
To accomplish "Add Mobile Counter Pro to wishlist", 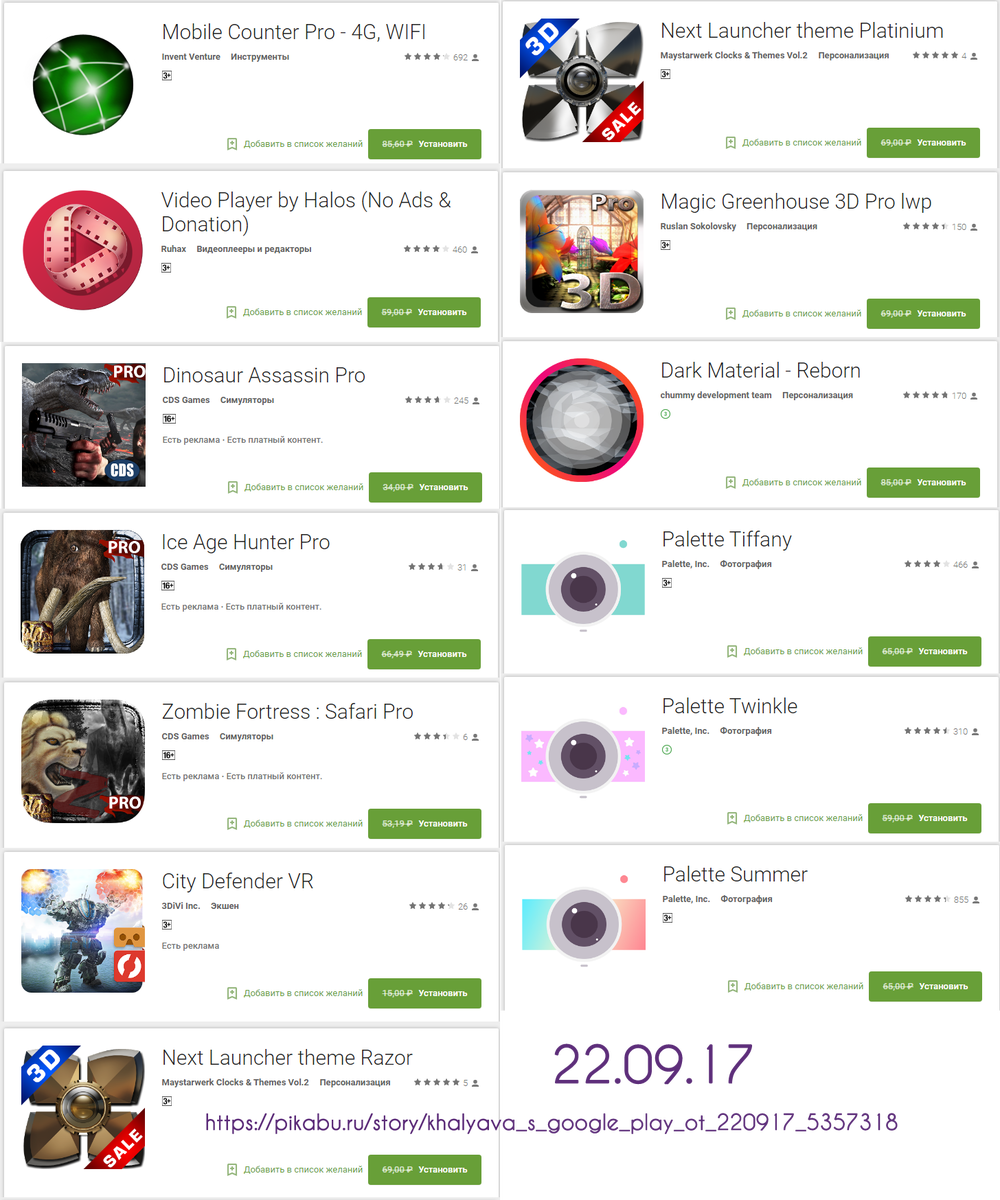I will (x=294, y=144).
